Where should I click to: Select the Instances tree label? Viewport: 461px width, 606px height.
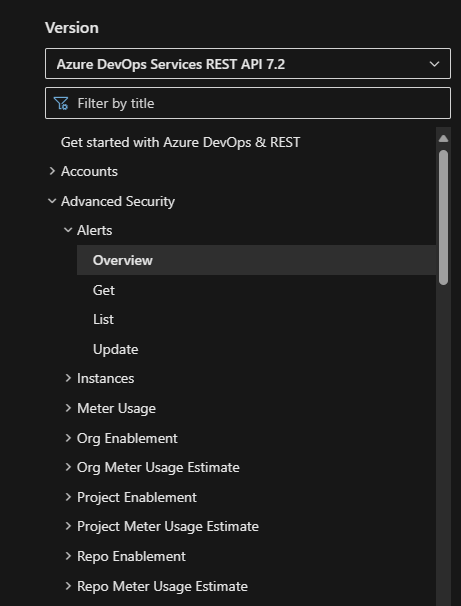click(105, 378)
